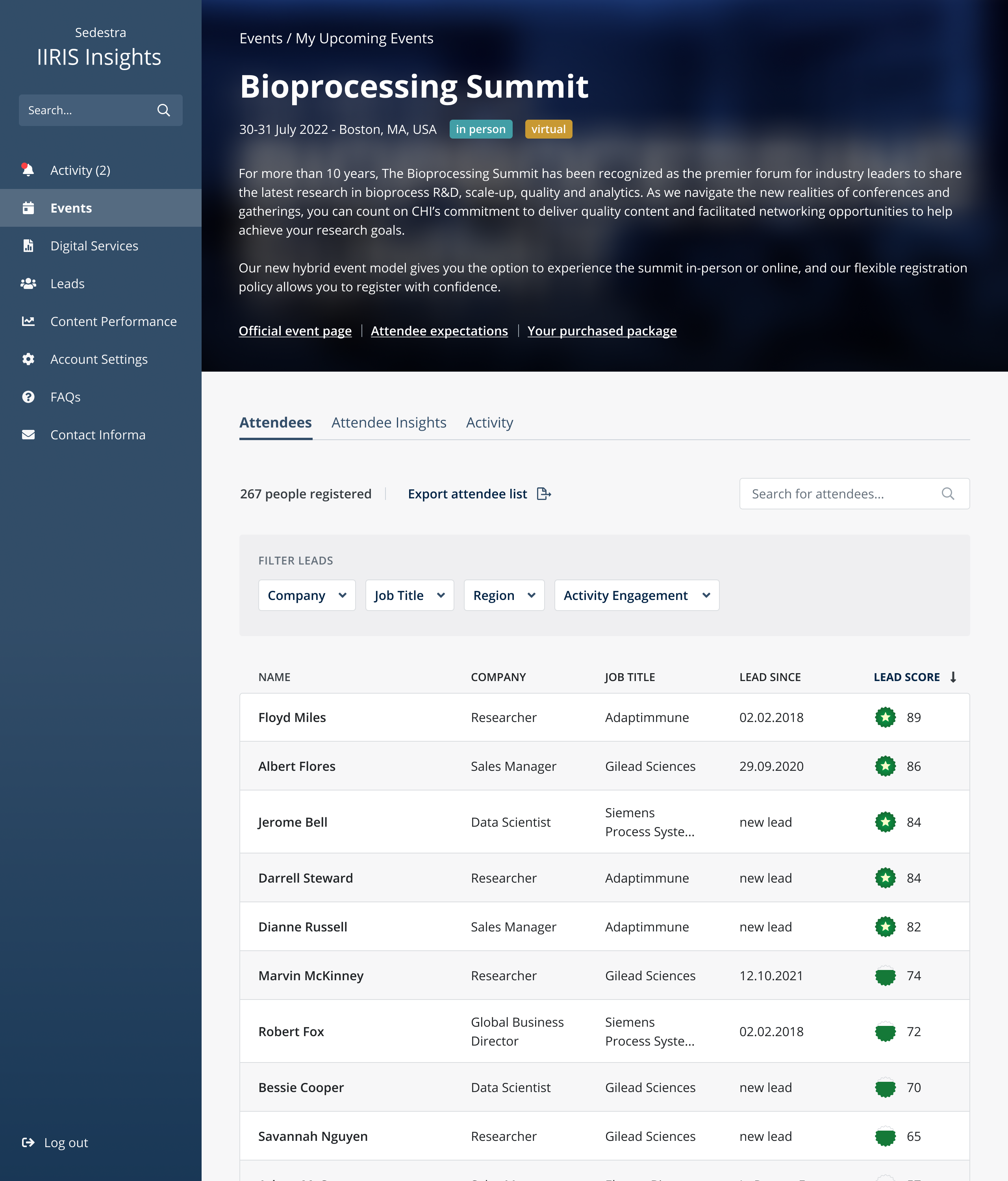This screenshot has width=1008, height=1181.
Task: Click Bessie Cooper's green score badge
Action: (886, 1088)
